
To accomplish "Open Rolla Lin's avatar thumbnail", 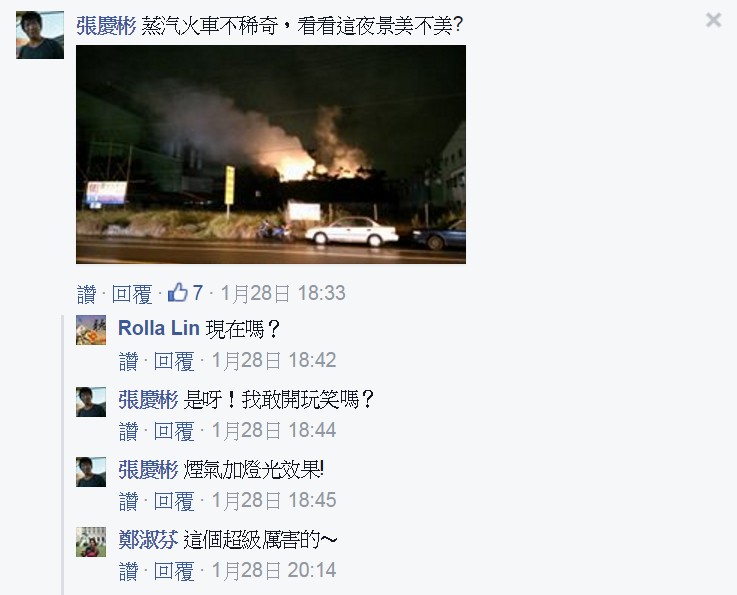I will pyautogui.click(x=91, y=330).
